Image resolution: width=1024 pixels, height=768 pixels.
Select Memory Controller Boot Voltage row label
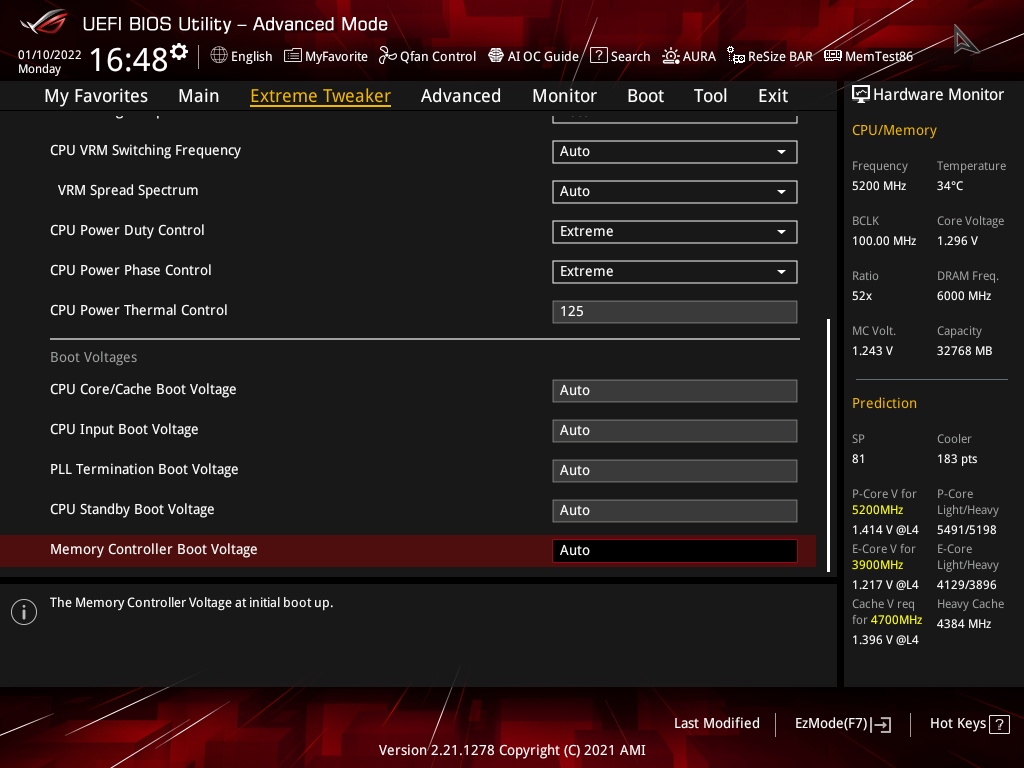point(153,549)
